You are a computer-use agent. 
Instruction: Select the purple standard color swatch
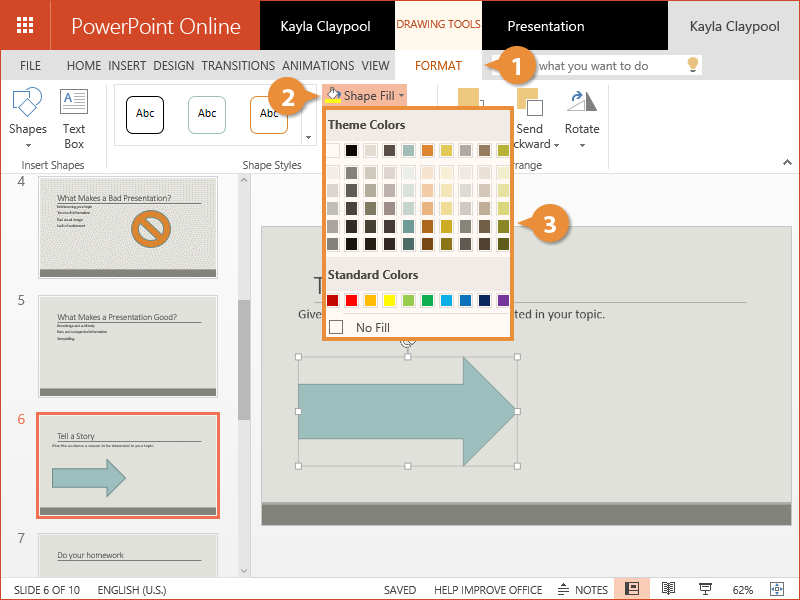point(503,300)
